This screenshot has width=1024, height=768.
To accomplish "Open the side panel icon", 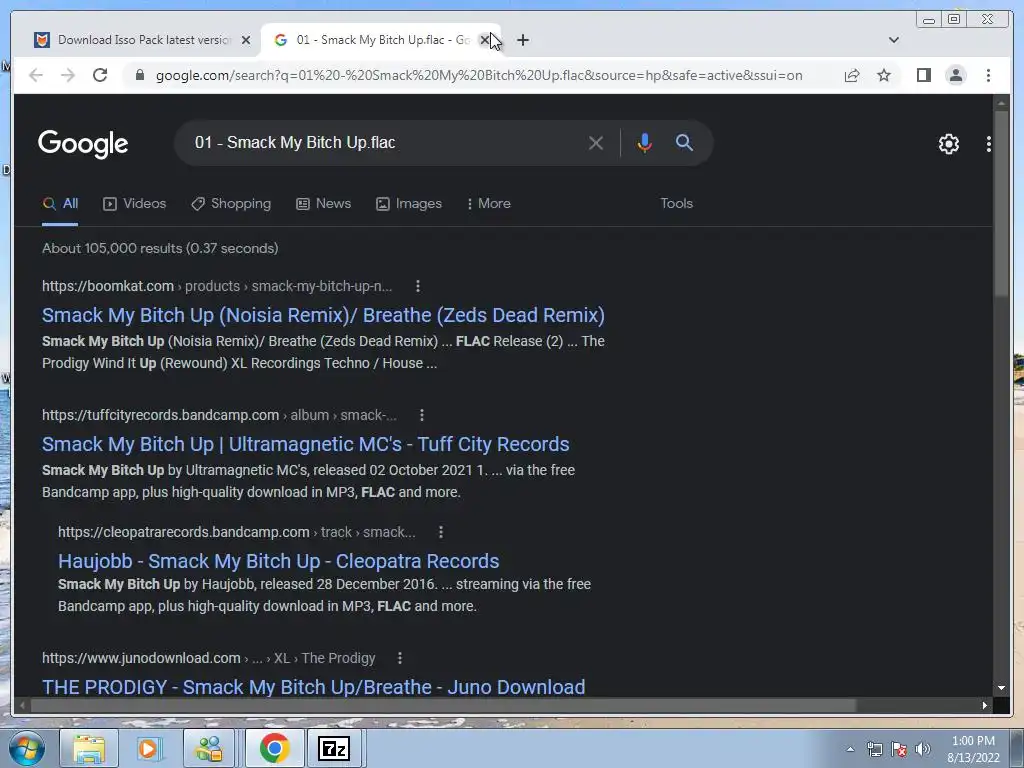I will coord(923,75).
